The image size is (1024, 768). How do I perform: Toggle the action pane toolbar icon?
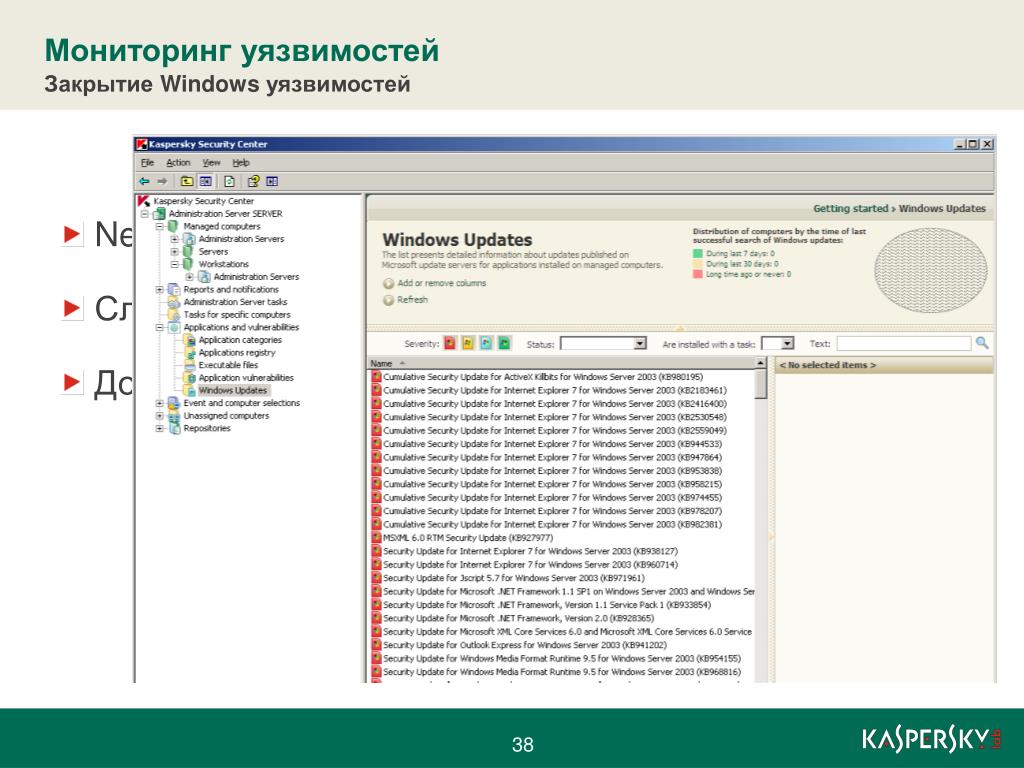tap(272, 182)
